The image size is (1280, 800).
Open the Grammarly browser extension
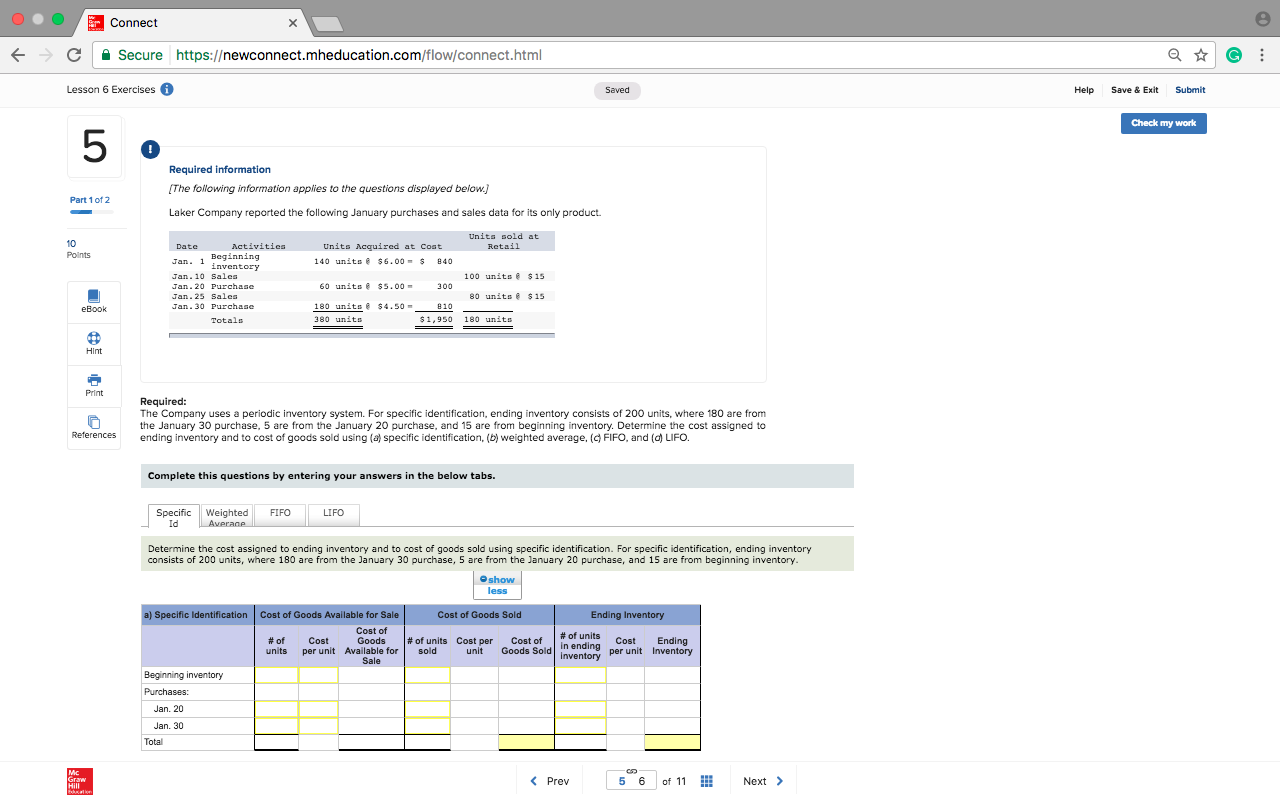[x=1234, y=55]
